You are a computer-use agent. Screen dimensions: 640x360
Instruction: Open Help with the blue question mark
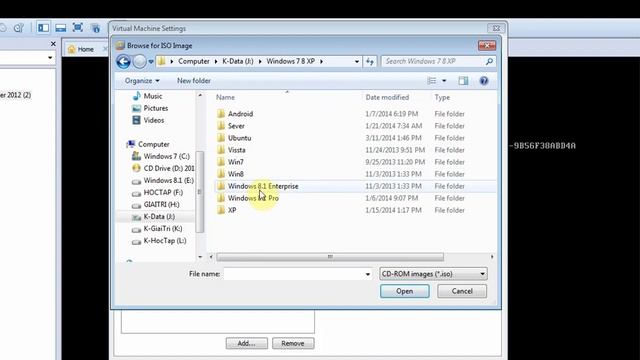tap(484, 81)
